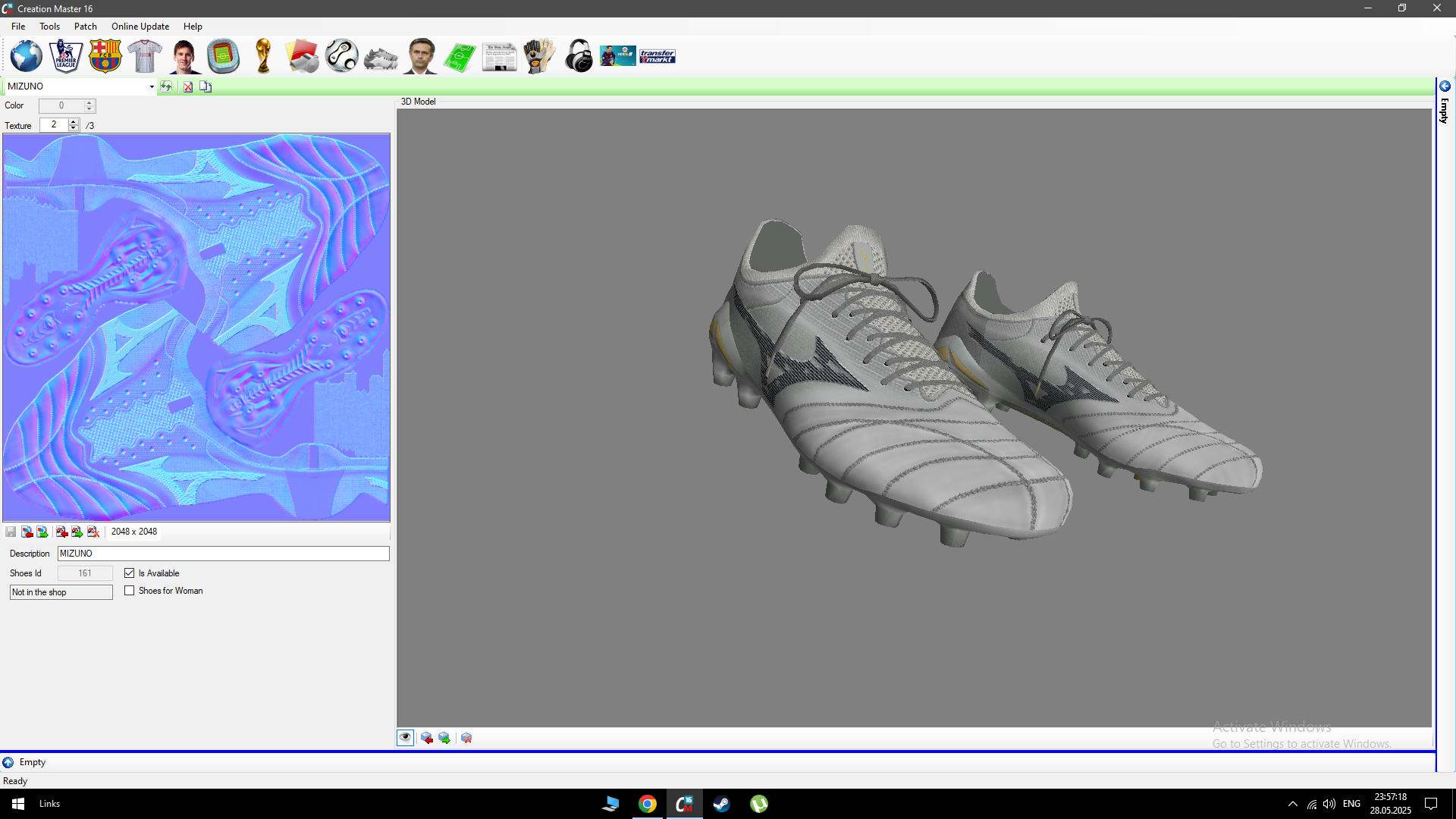Uncheck the Is Available checkbox
The image size is (1456, 819).
[x=130, y=573]
